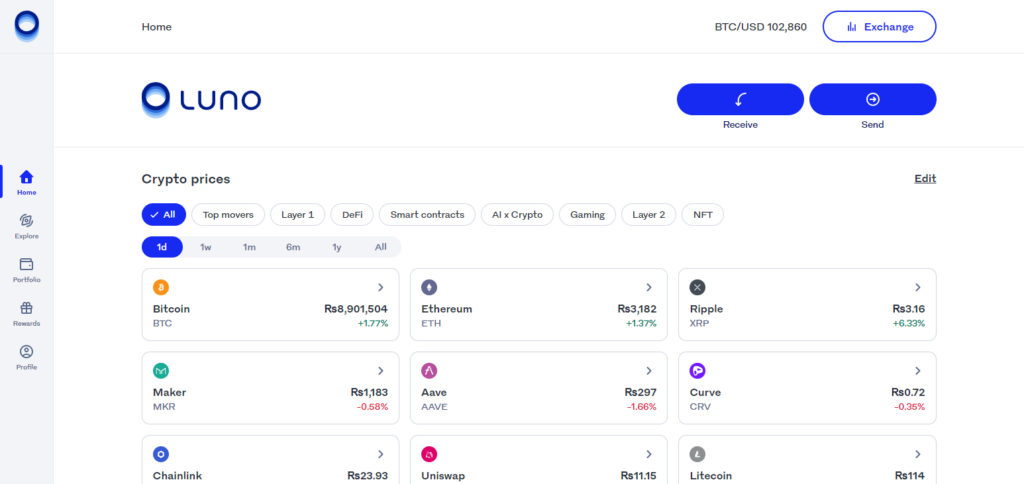Open Aave card chevron arrow
Image resolution: width=1024 pixels, height=484 pixels.
(649, 371)
